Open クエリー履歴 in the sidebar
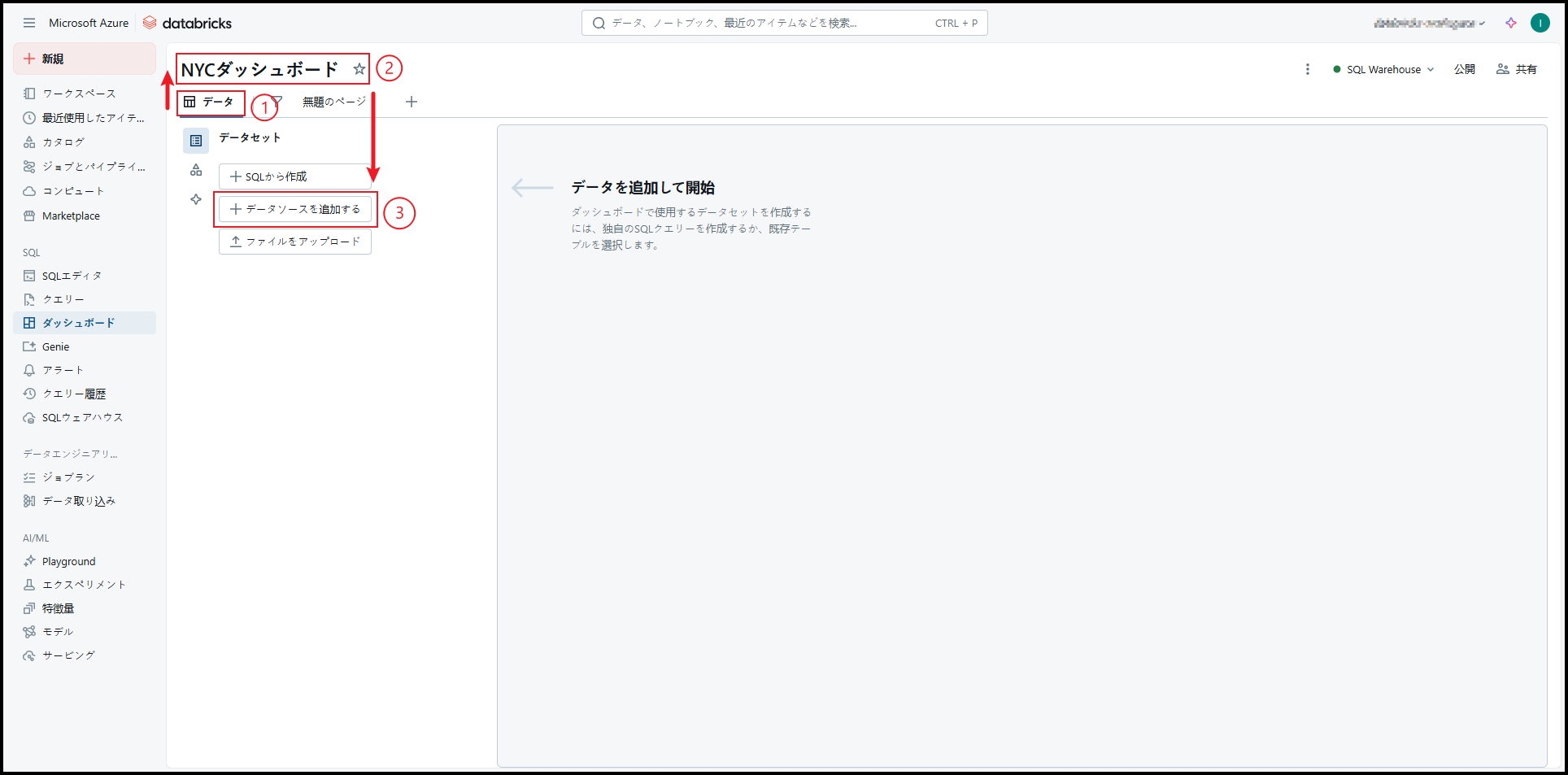 [85, 394]
